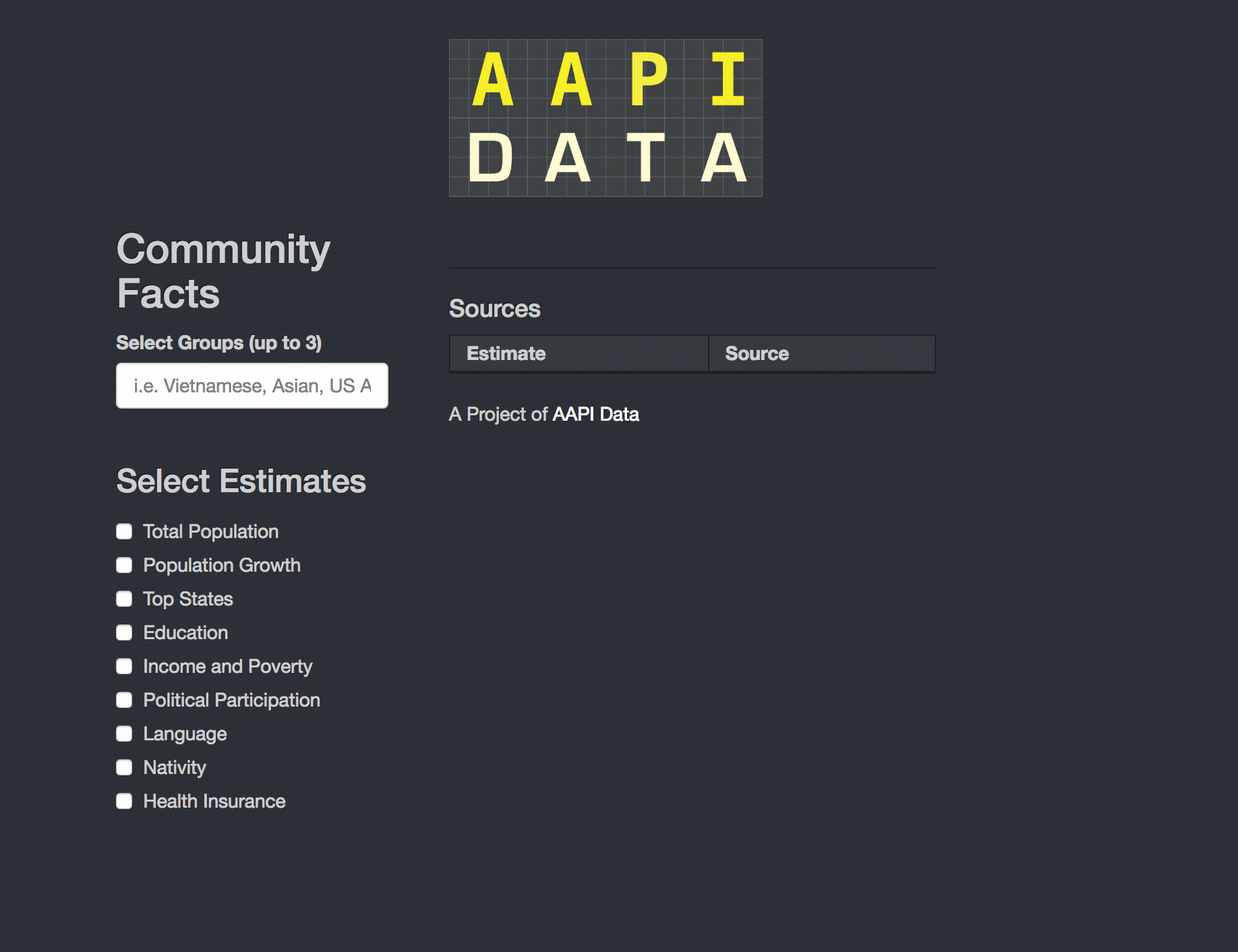
Task: Toggle the Income and Poverty checkbox
Action: coord(124,666)
